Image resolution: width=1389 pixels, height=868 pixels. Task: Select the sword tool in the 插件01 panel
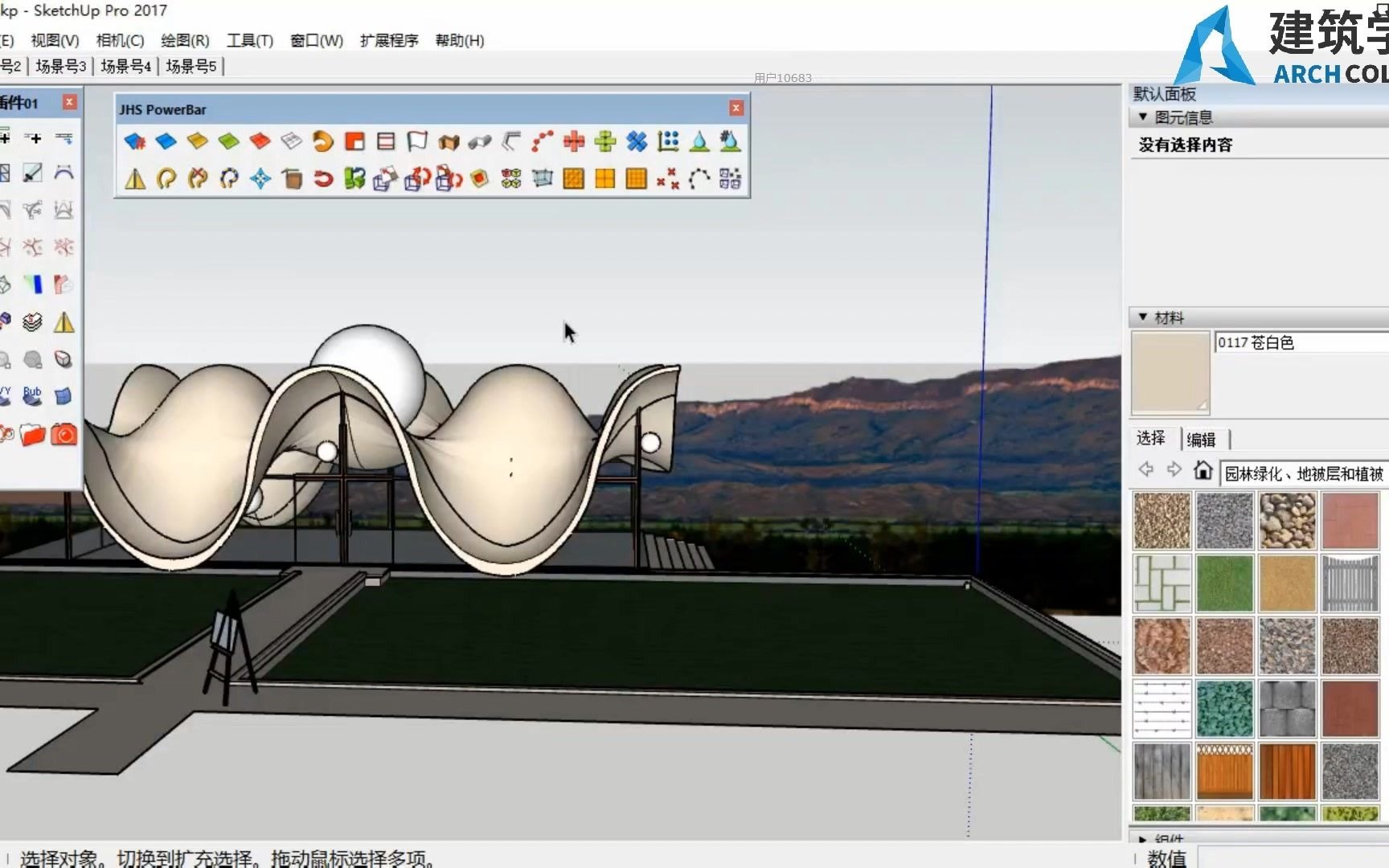32,173
